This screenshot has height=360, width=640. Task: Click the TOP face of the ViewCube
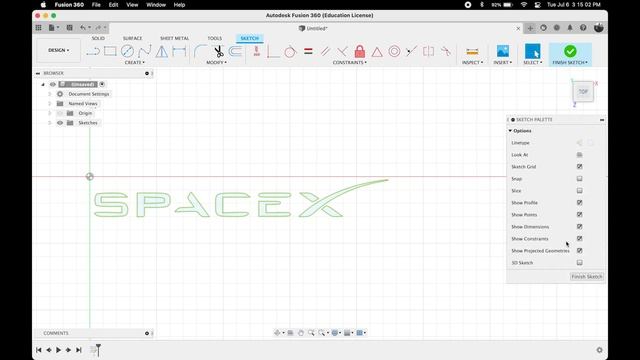(583, 92)
